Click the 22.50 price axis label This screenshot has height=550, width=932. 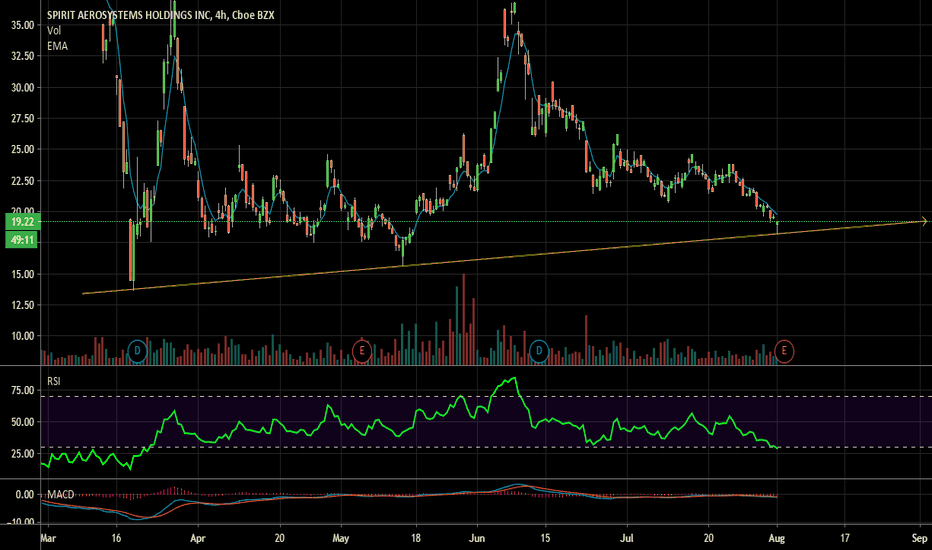[x=23, y=181]
